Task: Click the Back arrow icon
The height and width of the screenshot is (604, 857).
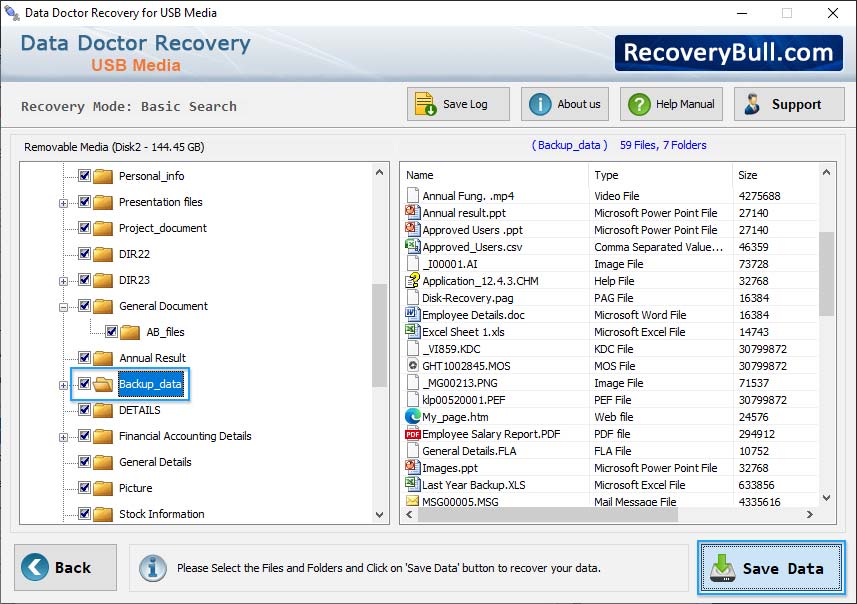Action: [34, 567]
